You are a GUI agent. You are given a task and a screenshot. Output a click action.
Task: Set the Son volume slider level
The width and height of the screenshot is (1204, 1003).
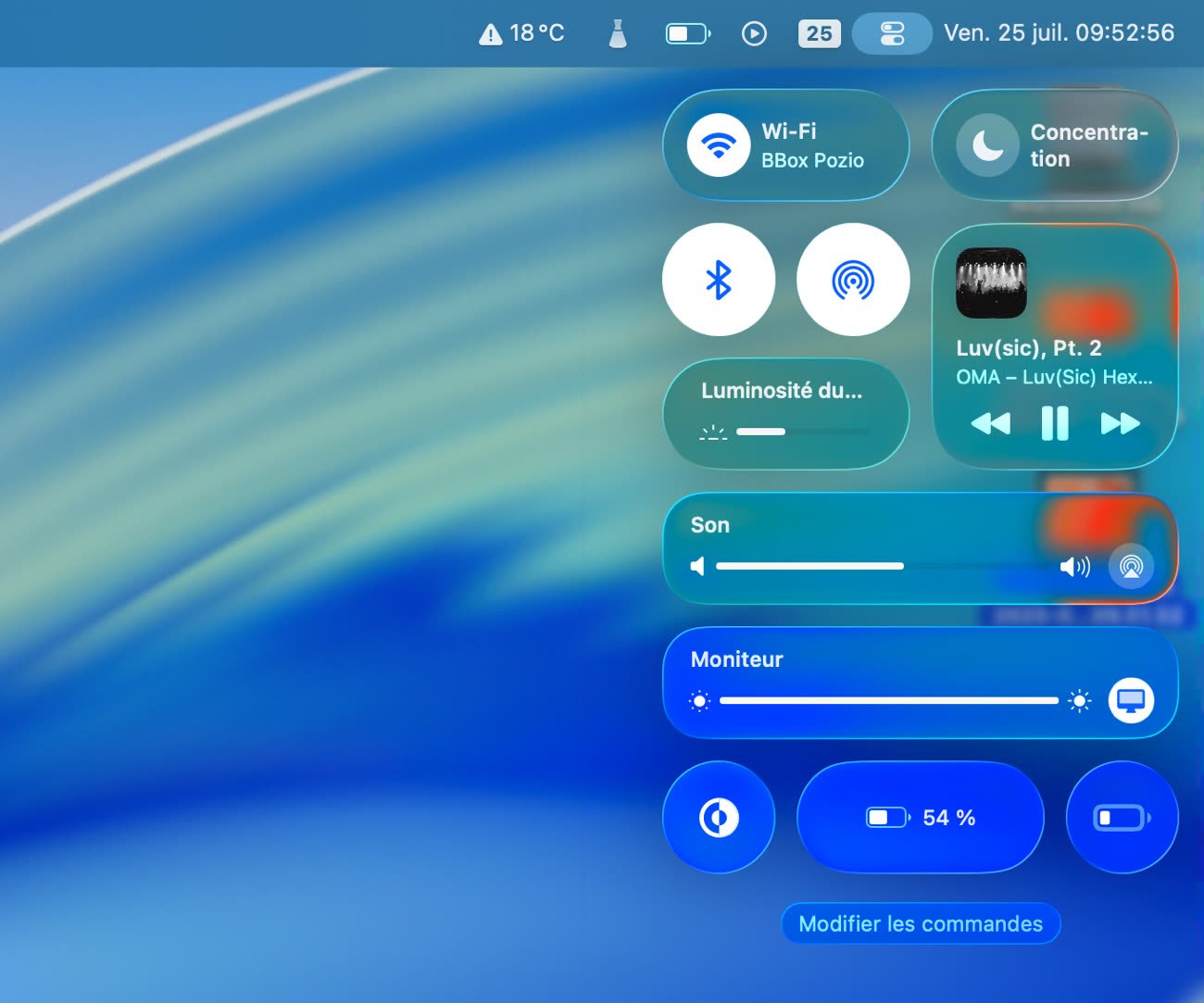(883, 566)
